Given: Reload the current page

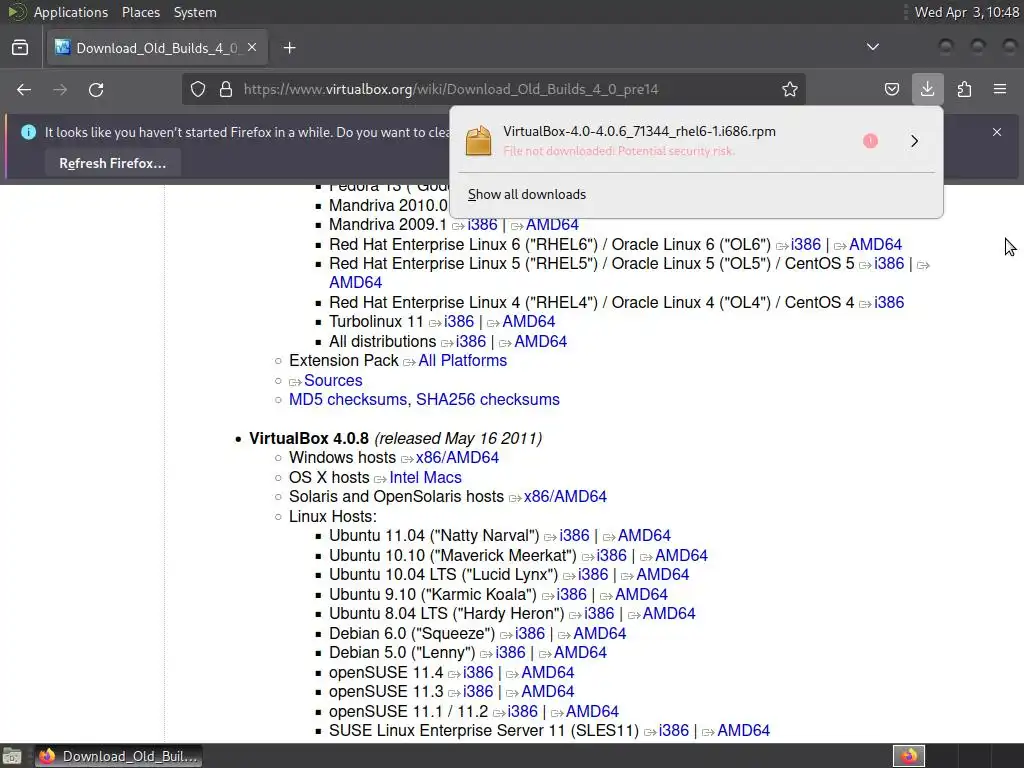Looking at the screenshot, I should tap(96, 89).
